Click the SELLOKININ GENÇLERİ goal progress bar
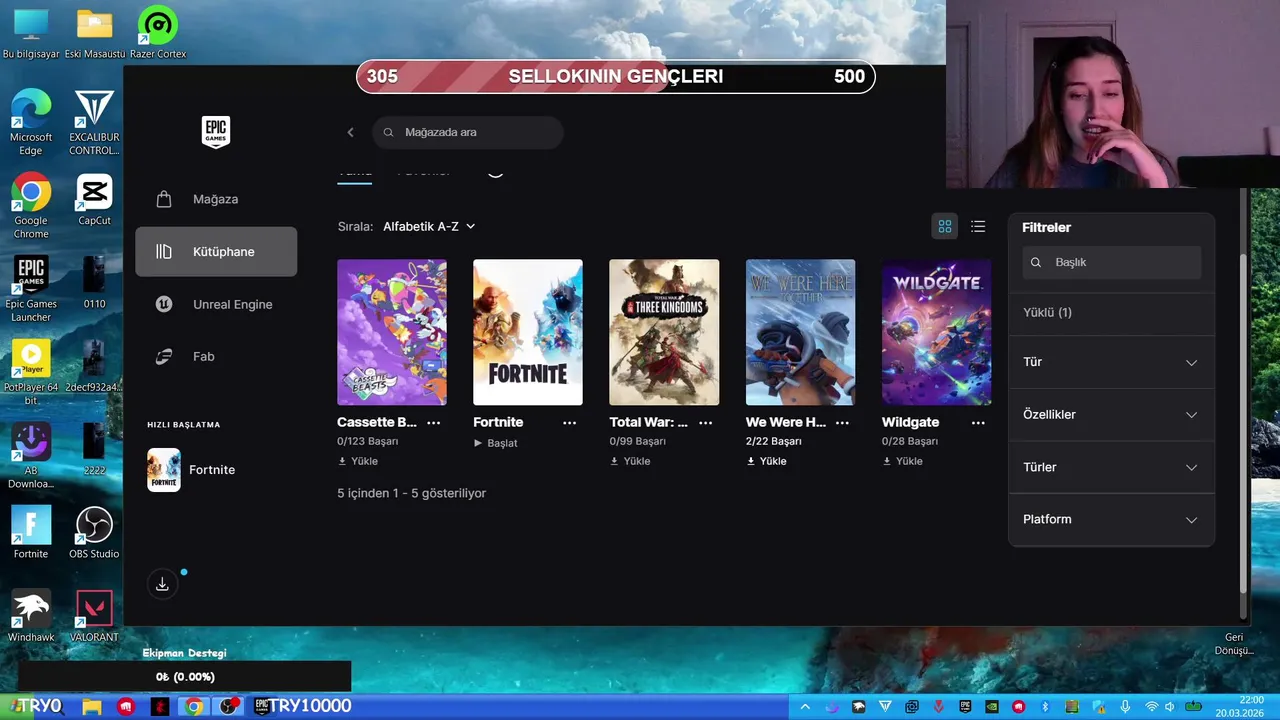1280x720 pixels. tap(616, 77)
